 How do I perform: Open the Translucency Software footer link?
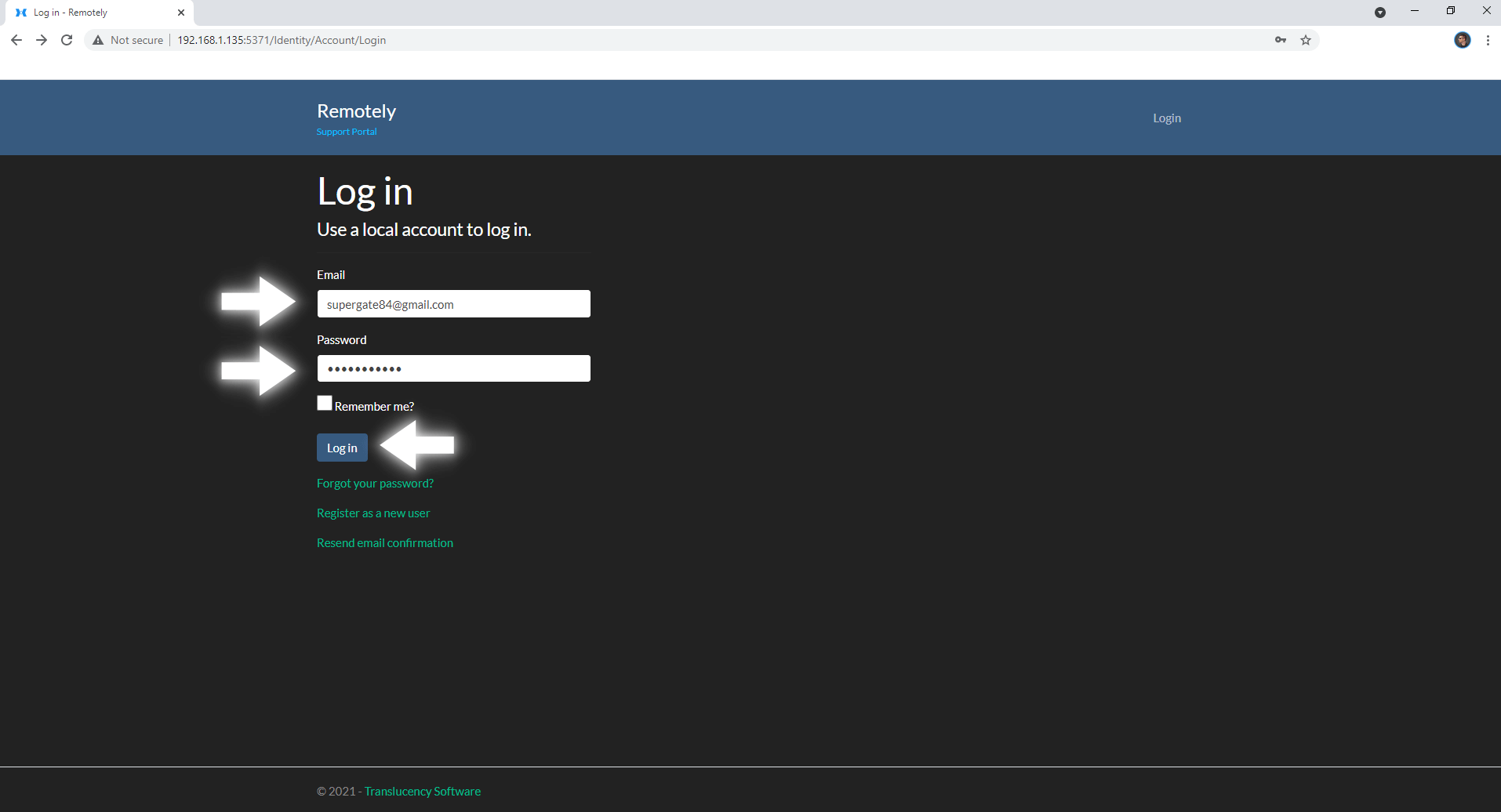tap(423, 792)
